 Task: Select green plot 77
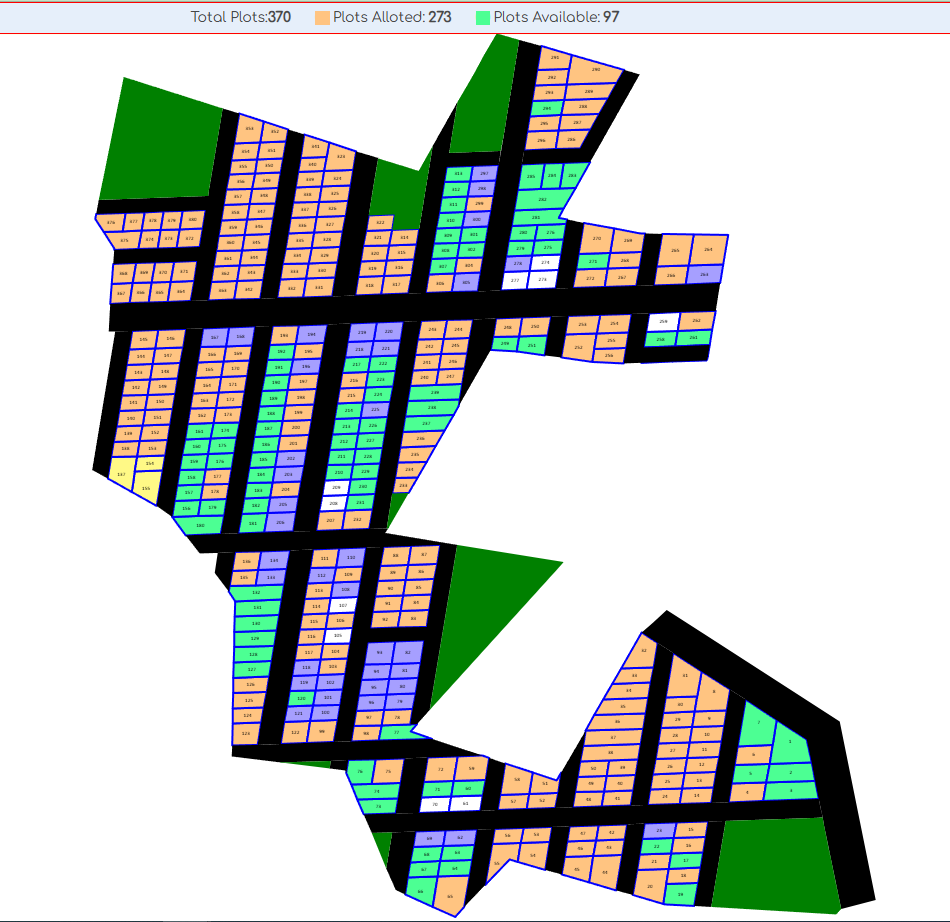(401, 732)
